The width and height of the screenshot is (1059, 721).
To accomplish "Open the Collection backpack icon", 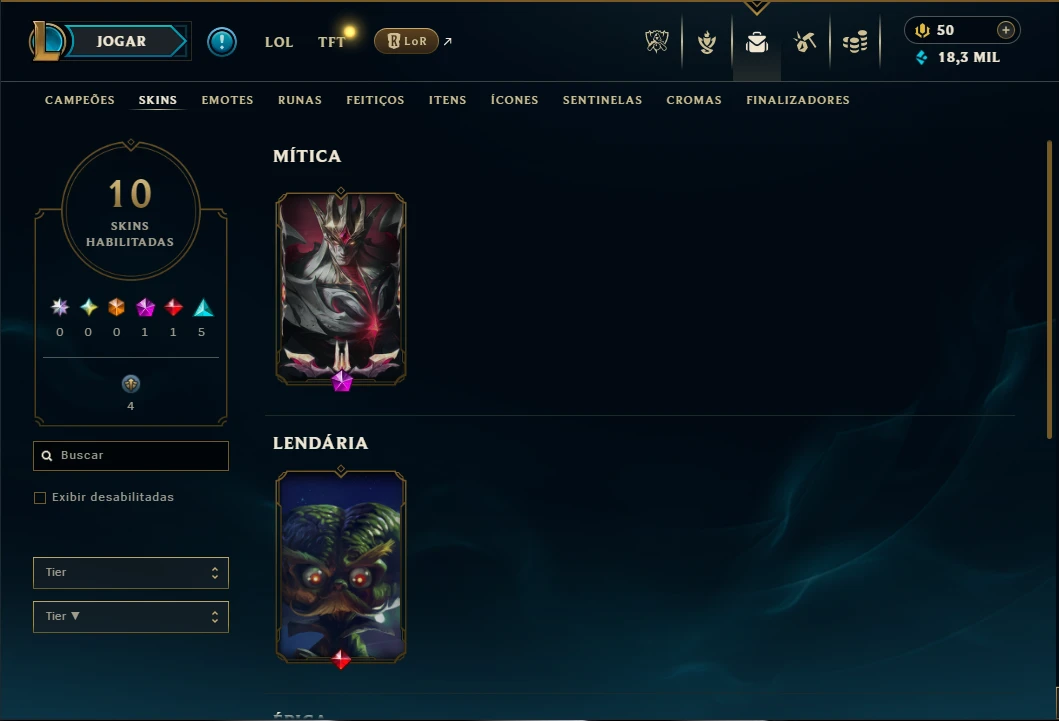I will pos(756,43).
